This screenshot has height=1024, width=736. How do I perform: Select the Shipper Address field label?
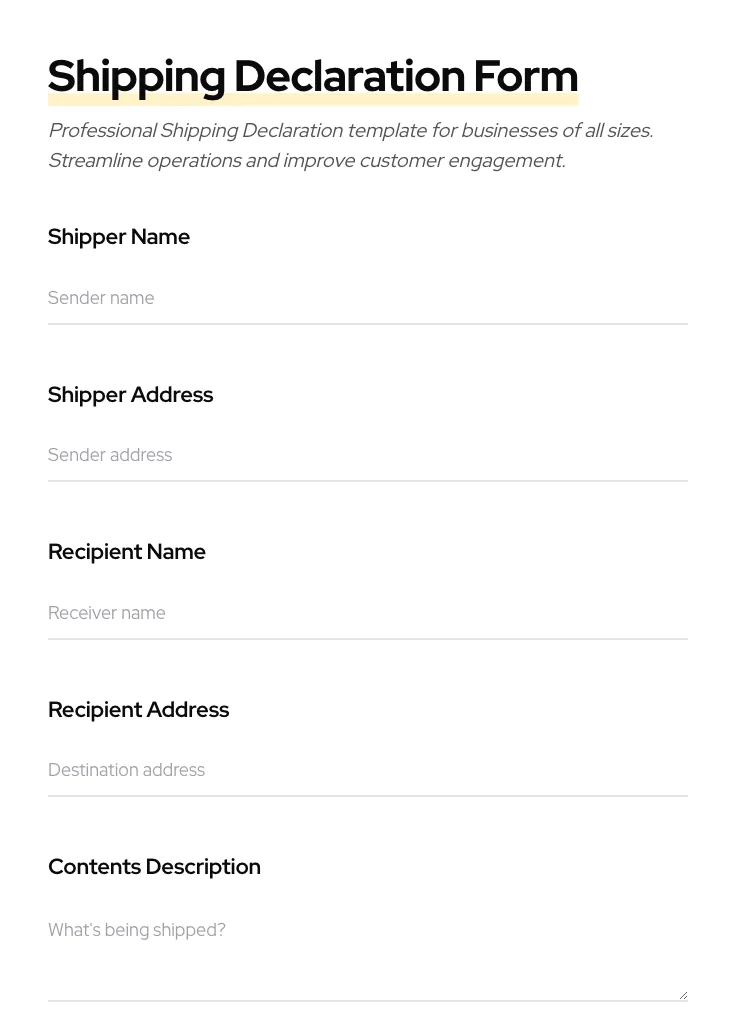pos(130,395)
